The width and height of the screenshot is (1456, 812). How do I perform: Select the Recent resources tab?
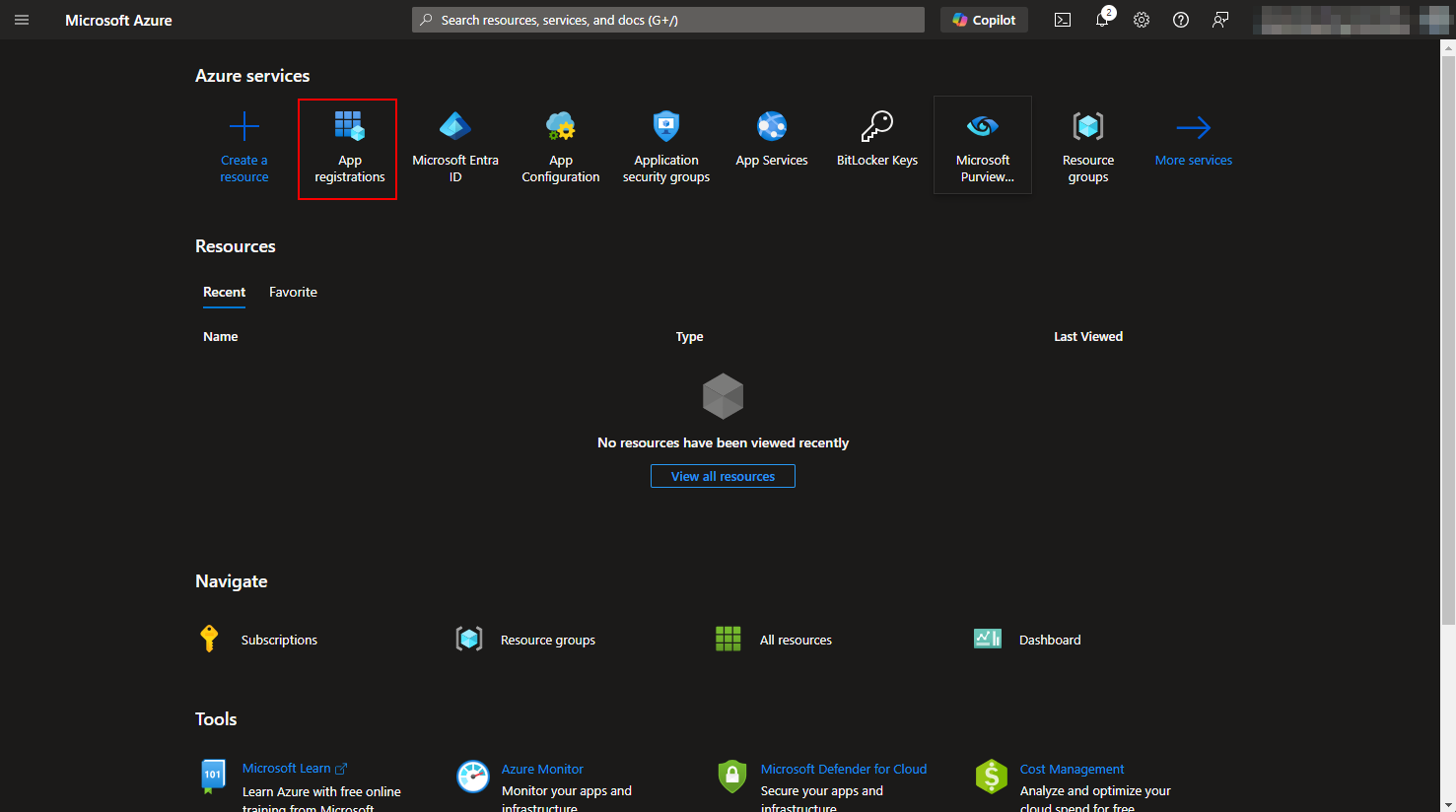pyautogui.click(x=224, y=292)
